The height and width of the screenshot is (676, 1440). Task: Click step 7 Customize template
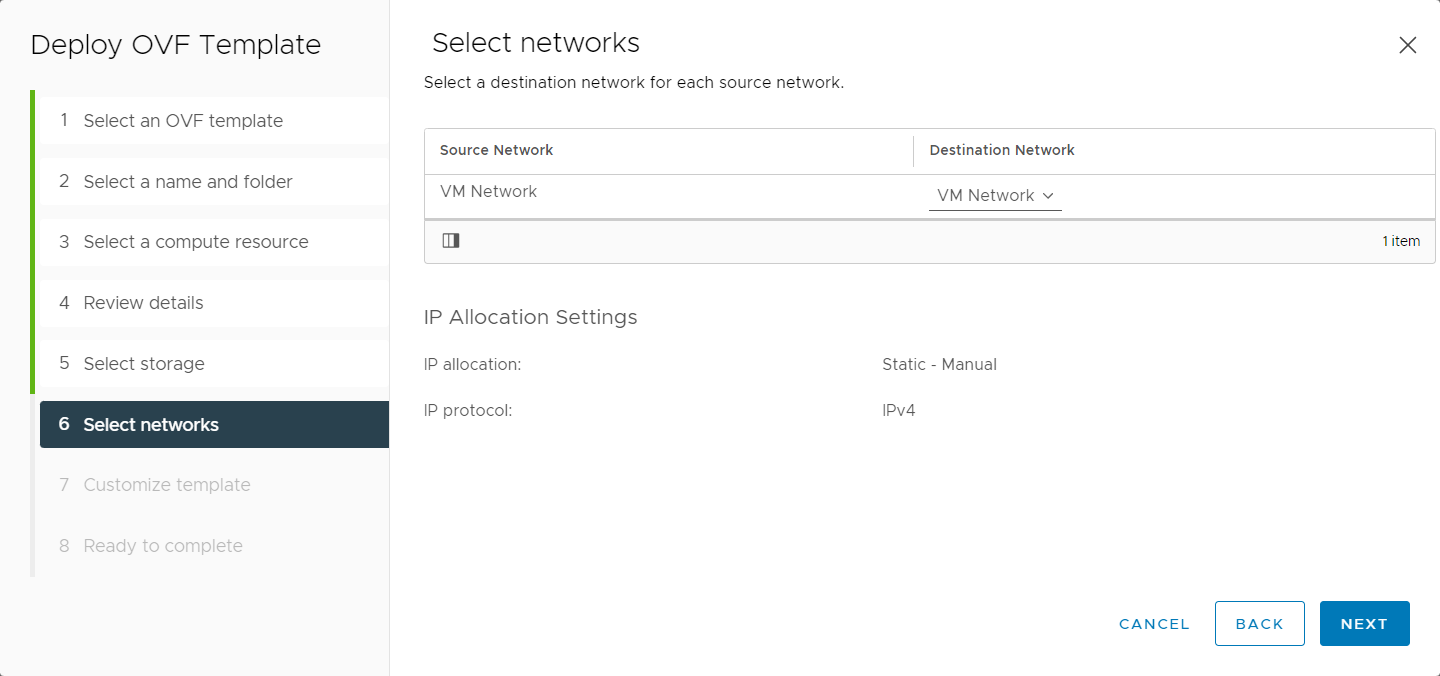pyautogui.click(x=212, y=485)
